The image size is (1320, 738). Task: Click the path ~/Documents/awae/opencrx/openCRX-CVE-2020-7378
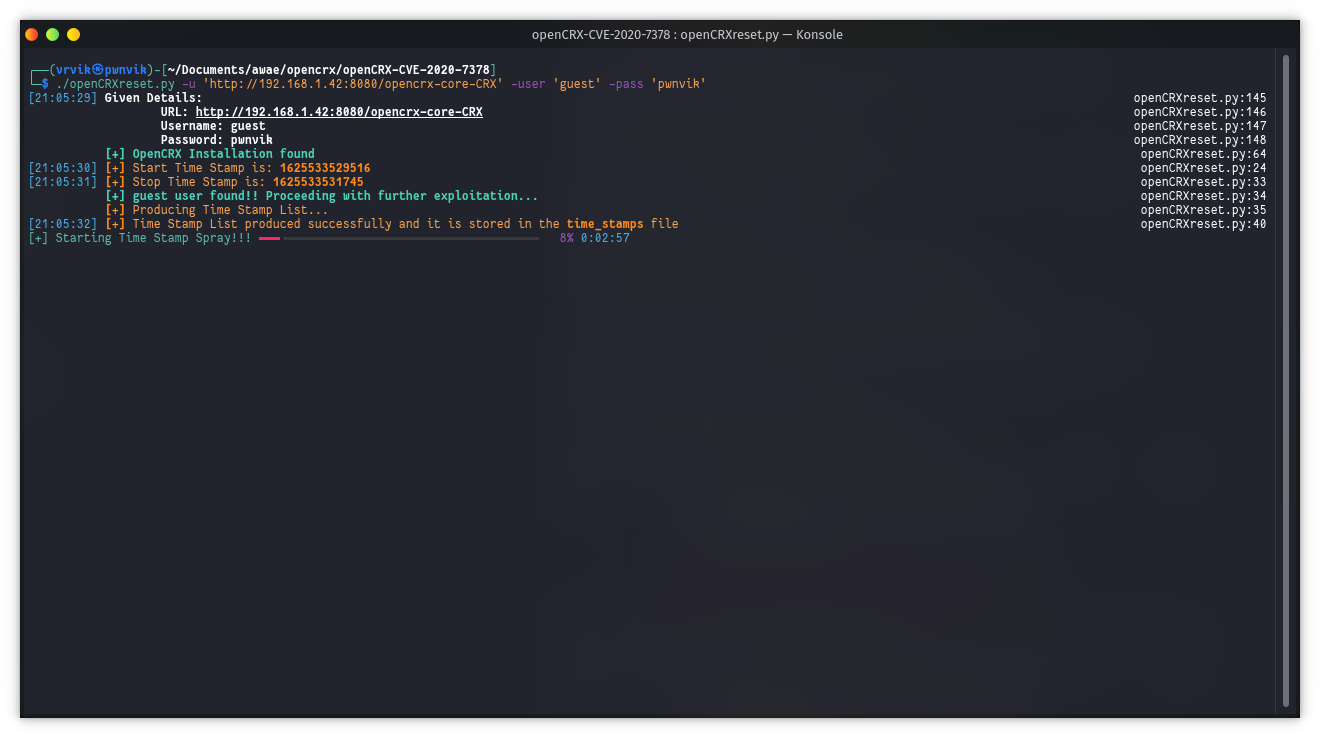point(329,70)
